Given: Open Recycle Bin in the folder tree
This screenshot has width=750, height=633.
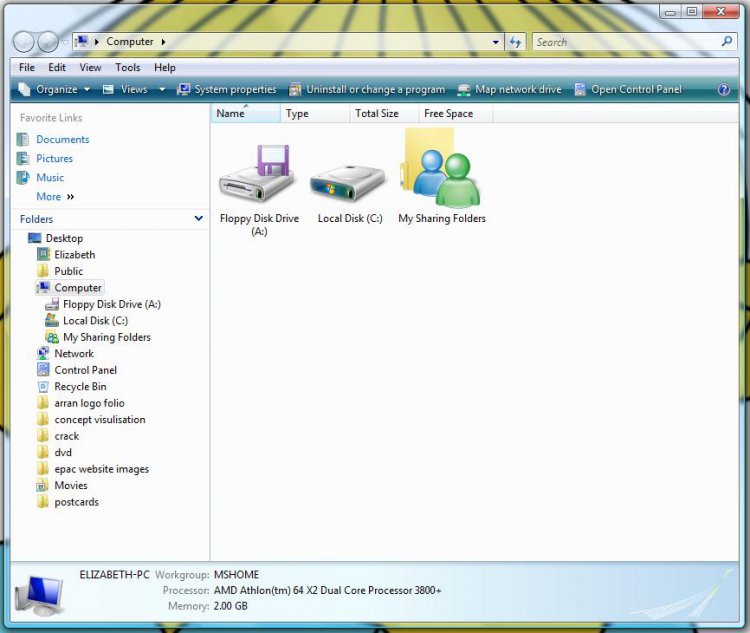Looking at the screenshot, I should 80,386.
